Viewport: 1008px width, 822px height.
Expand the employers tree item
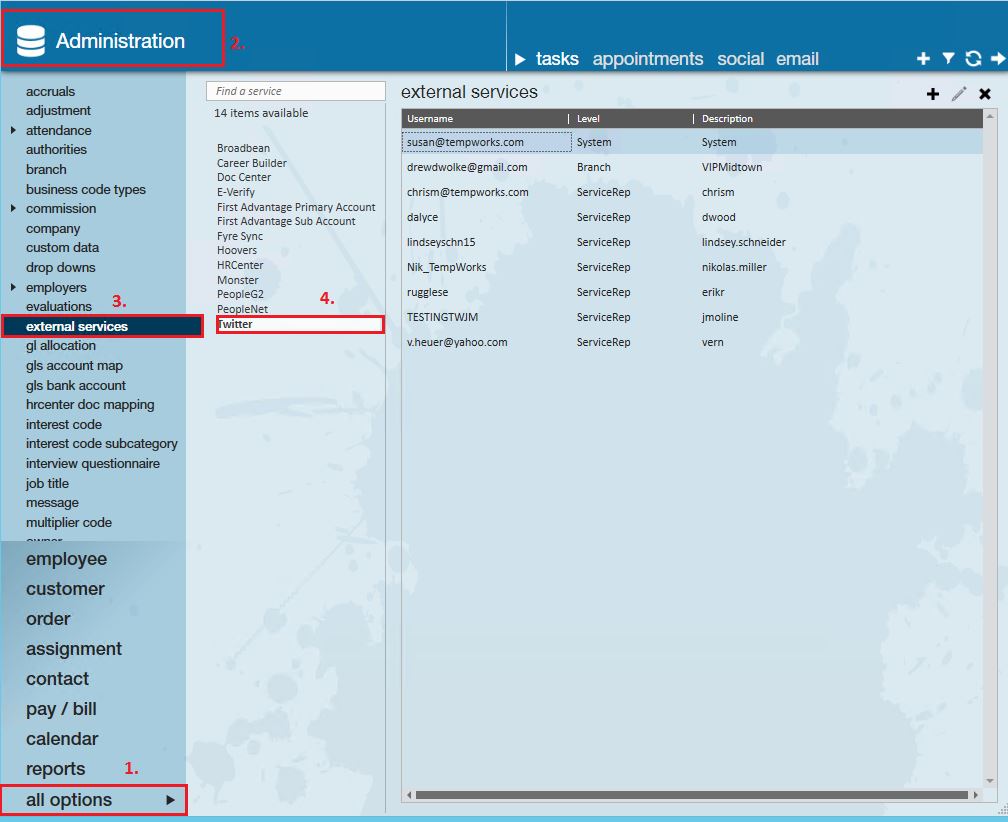click(13, 288)
